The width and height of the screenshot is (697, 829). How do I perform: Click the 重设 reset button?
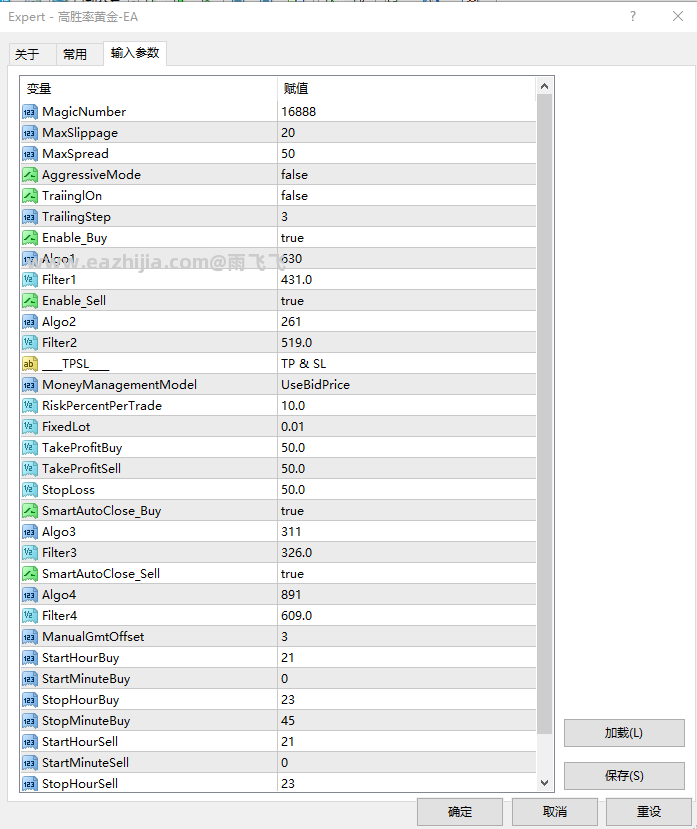pos(649,812)
